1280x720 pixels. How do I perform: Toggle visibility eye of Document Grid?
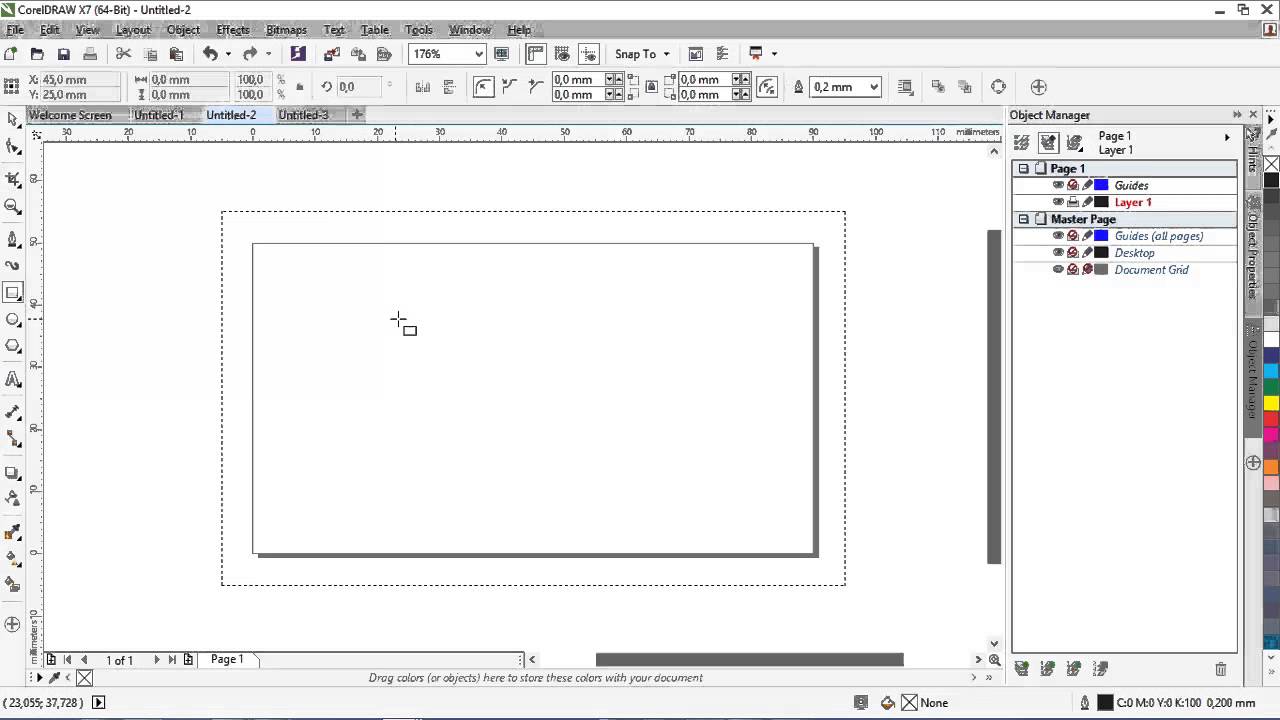(1058, 270)
